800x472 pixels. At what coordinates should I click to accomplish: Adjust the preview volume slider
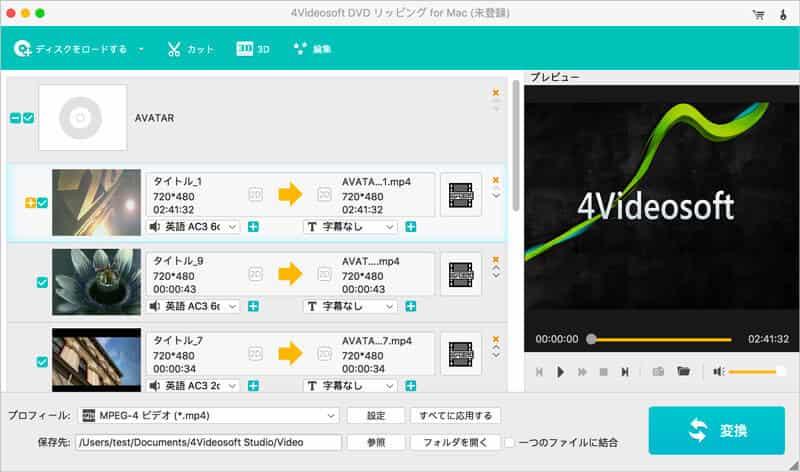(757, 372)
